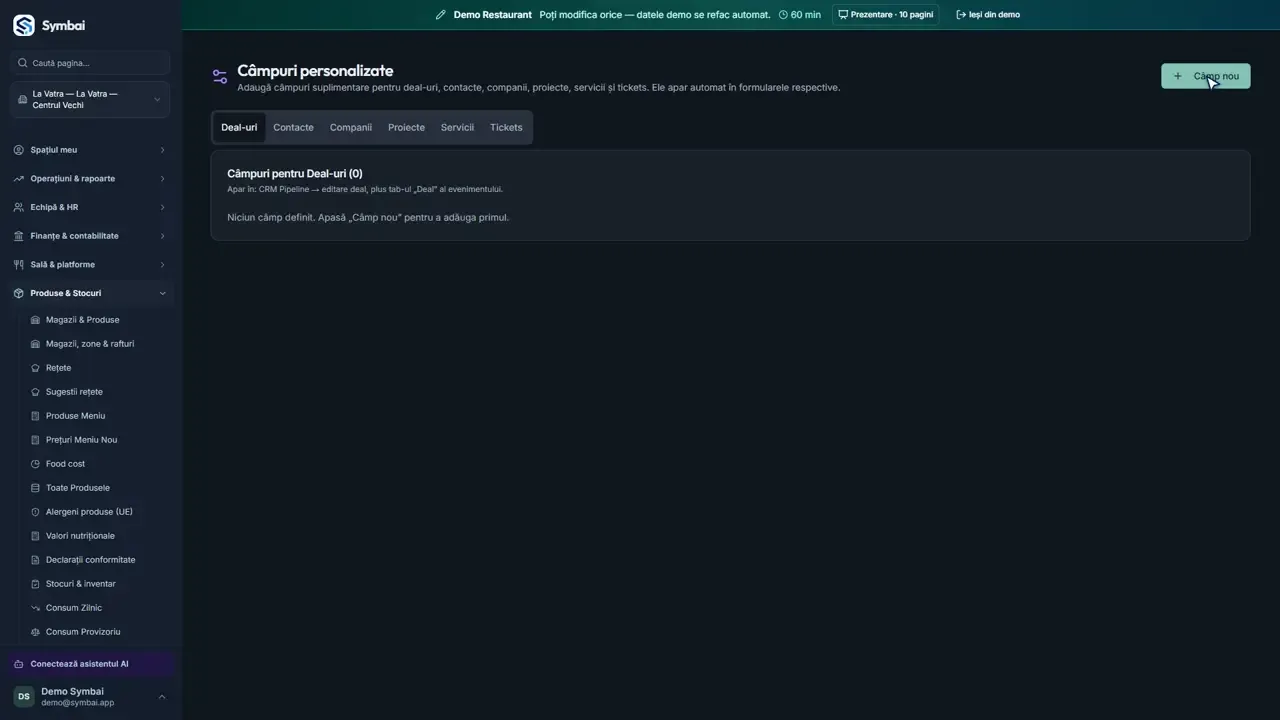Expand the Finanțe & contabilitate section
The height and width of the screenshot is (720, 1280).
tap(90, 236)
